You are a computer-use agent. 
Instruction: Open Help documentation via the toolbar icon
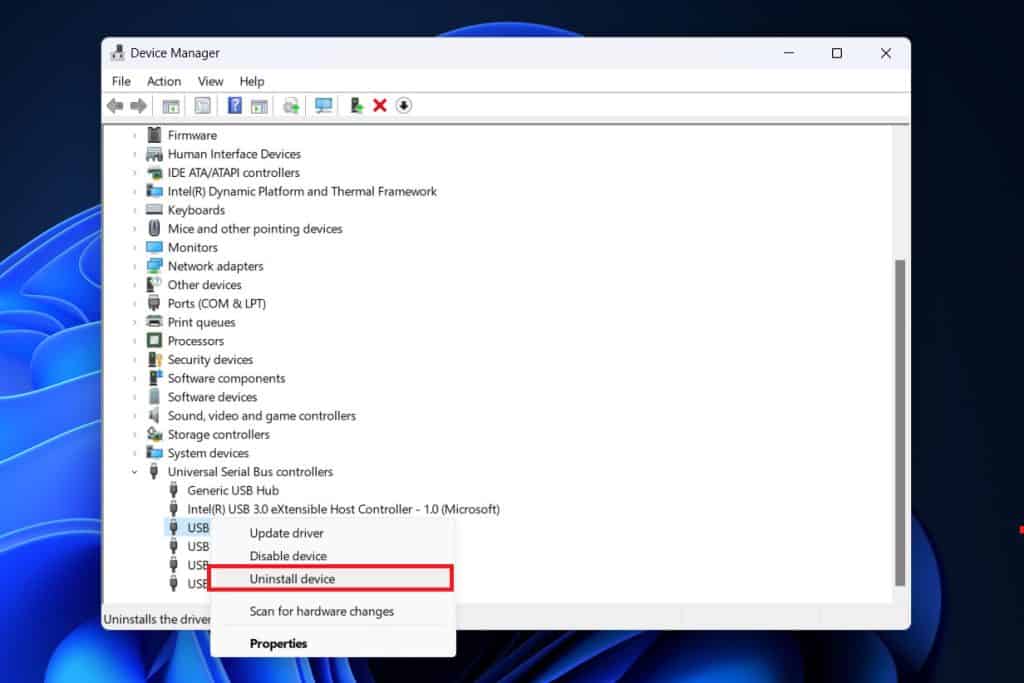[x=233, y=105]
